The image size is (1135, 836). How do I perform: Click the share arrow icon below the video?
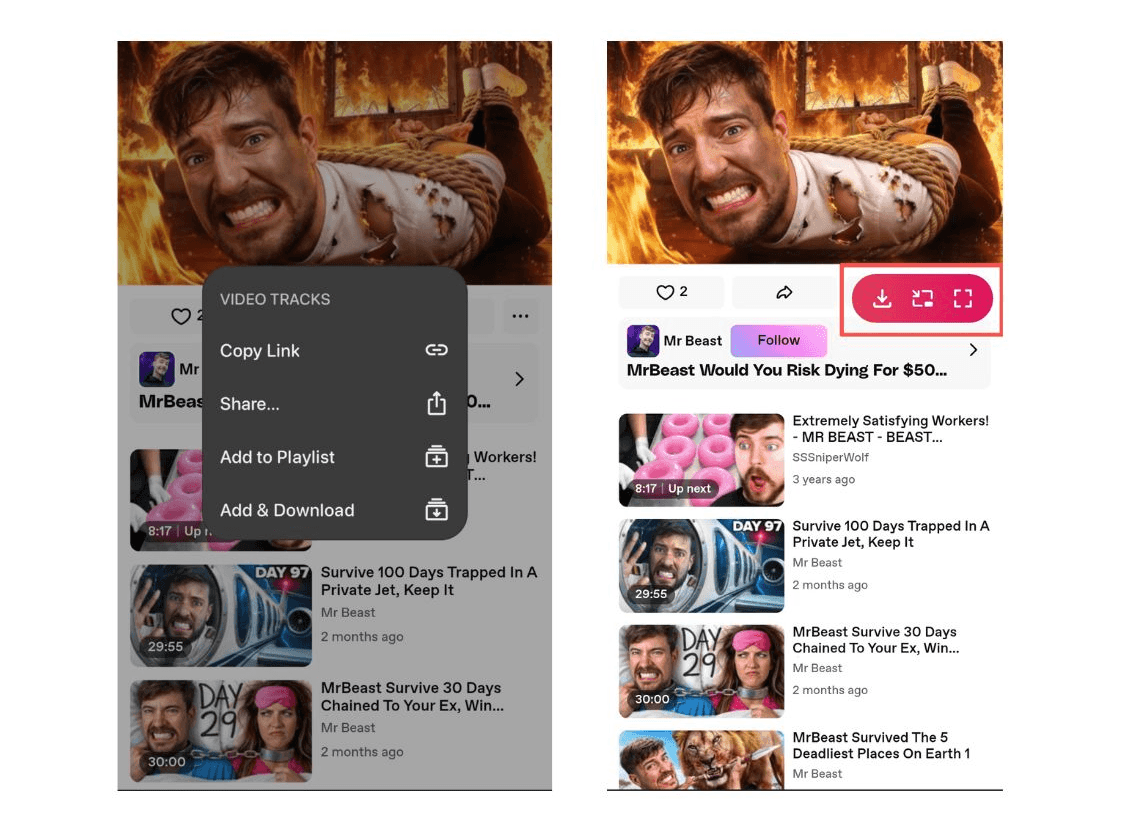click(783, 292)
